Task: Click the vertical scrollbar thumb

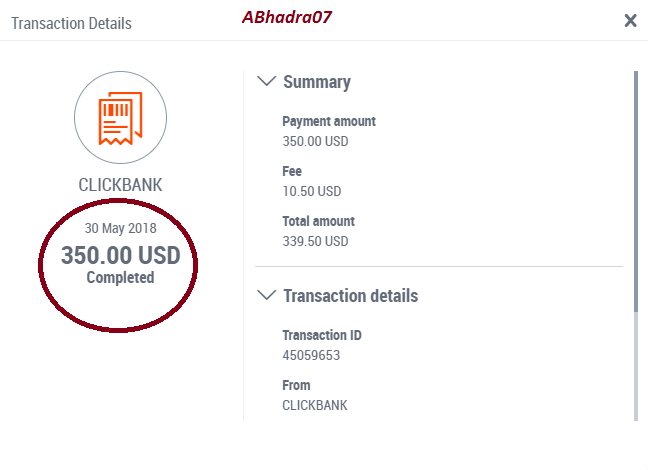Action: pos(636,192)
